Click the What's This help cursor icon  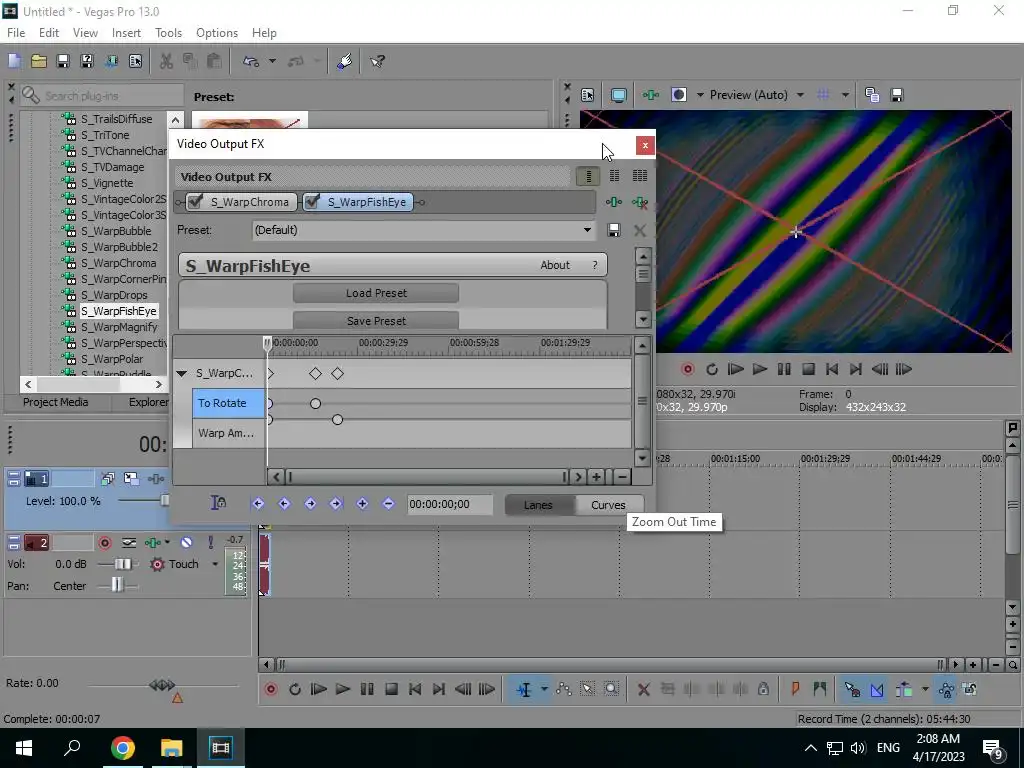pyautogui.click(x=377, y=61)
